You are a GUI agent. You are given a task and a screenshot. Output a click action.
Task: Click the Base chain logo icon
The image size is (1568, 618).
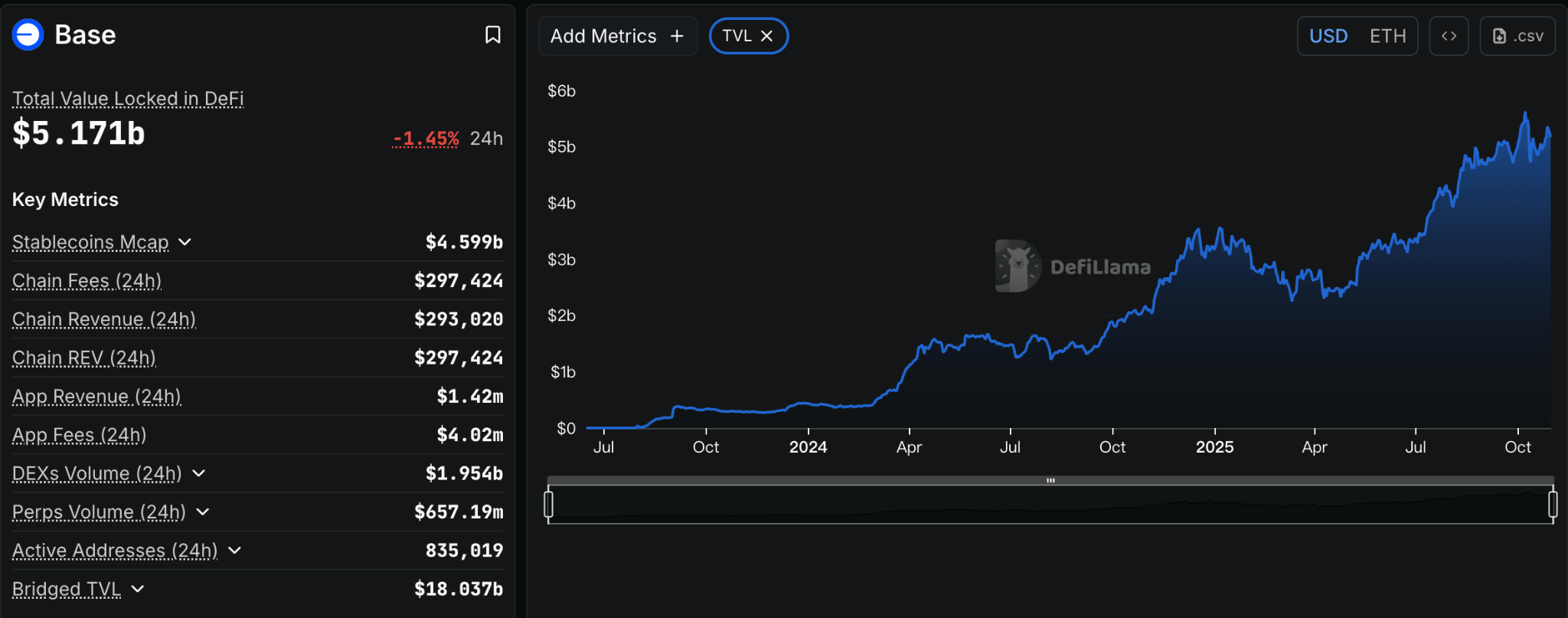click(x=28, y=34)
